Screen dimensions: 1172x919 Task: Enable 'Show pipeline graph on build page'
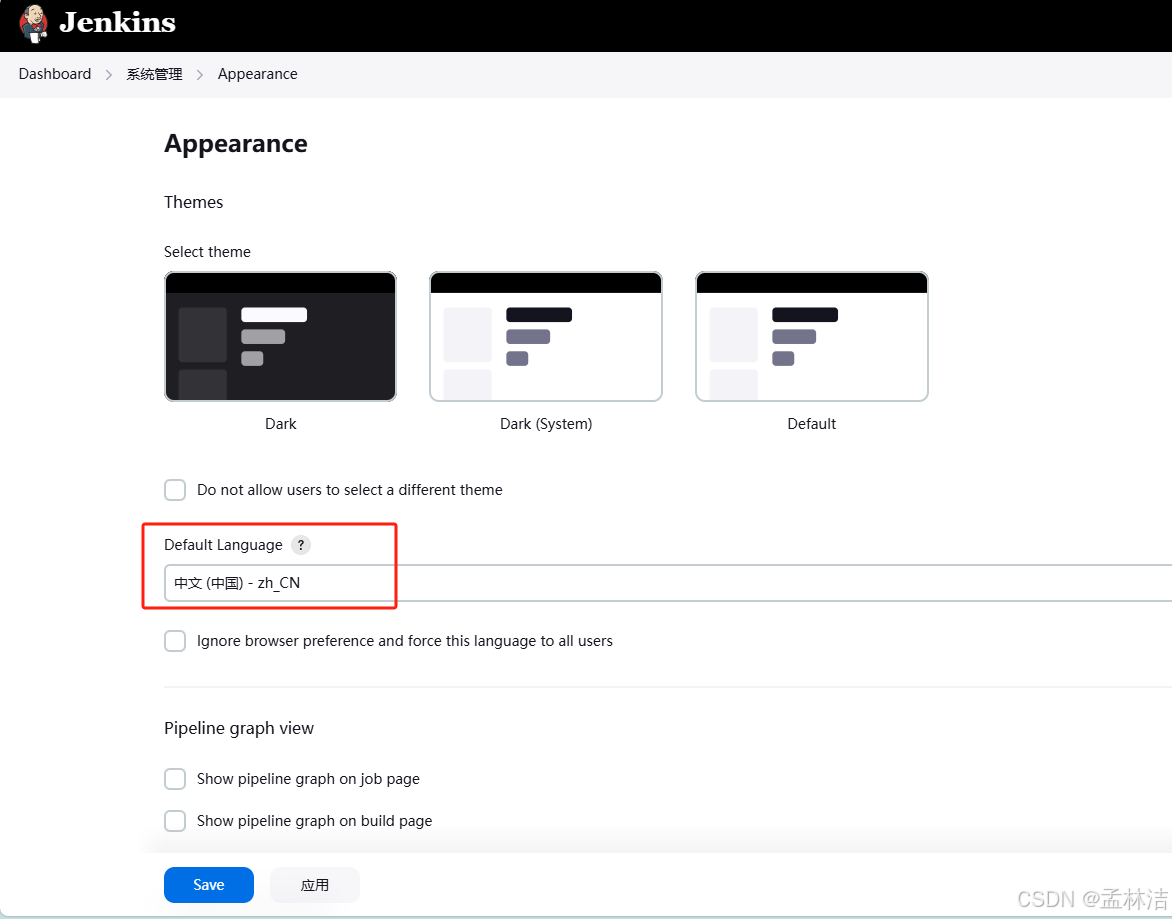tap(175, 820)
